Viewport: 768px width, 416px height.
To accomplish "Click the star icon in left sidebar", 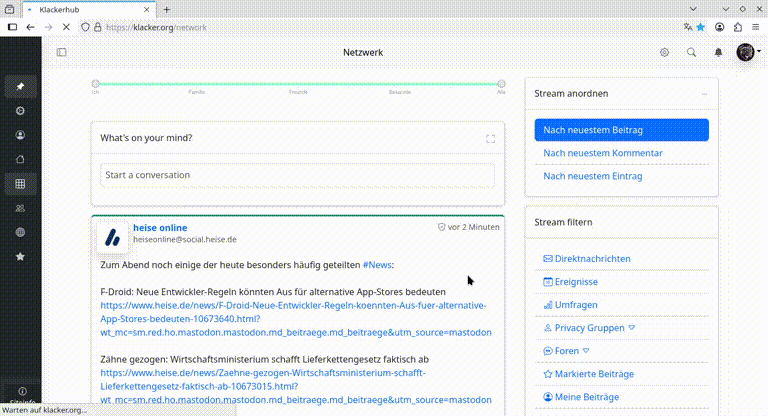I will tap(20, 256).
